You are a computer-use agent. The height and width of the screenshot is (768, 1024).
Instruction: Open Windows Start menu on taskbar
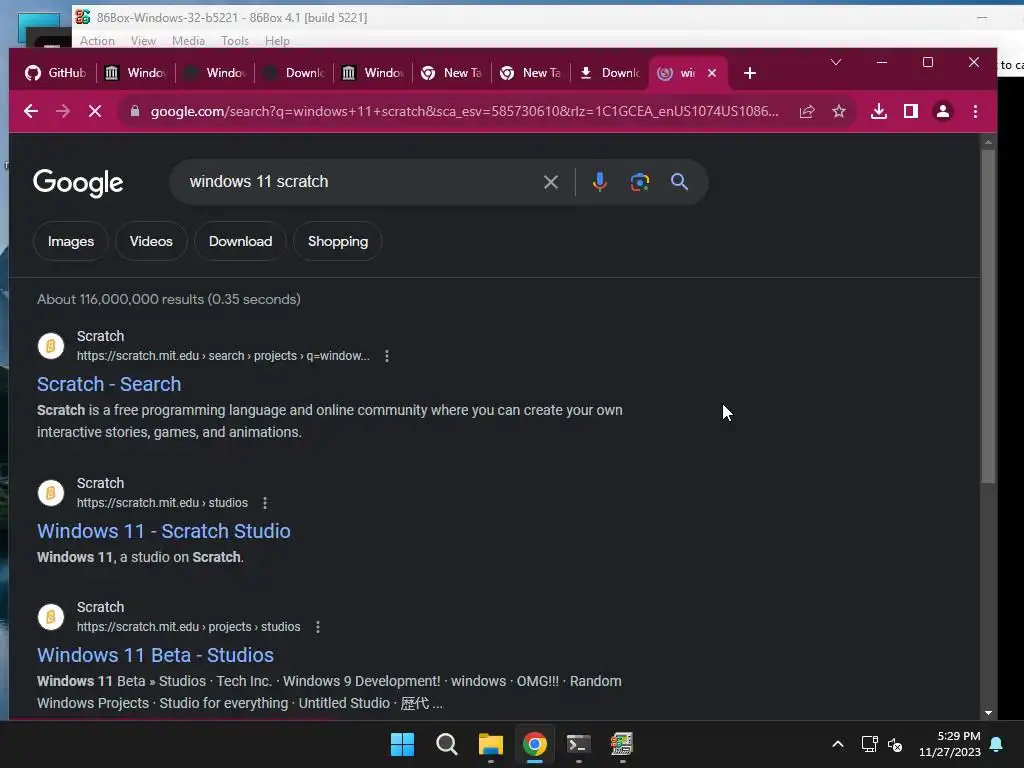(x=402, y=744)
